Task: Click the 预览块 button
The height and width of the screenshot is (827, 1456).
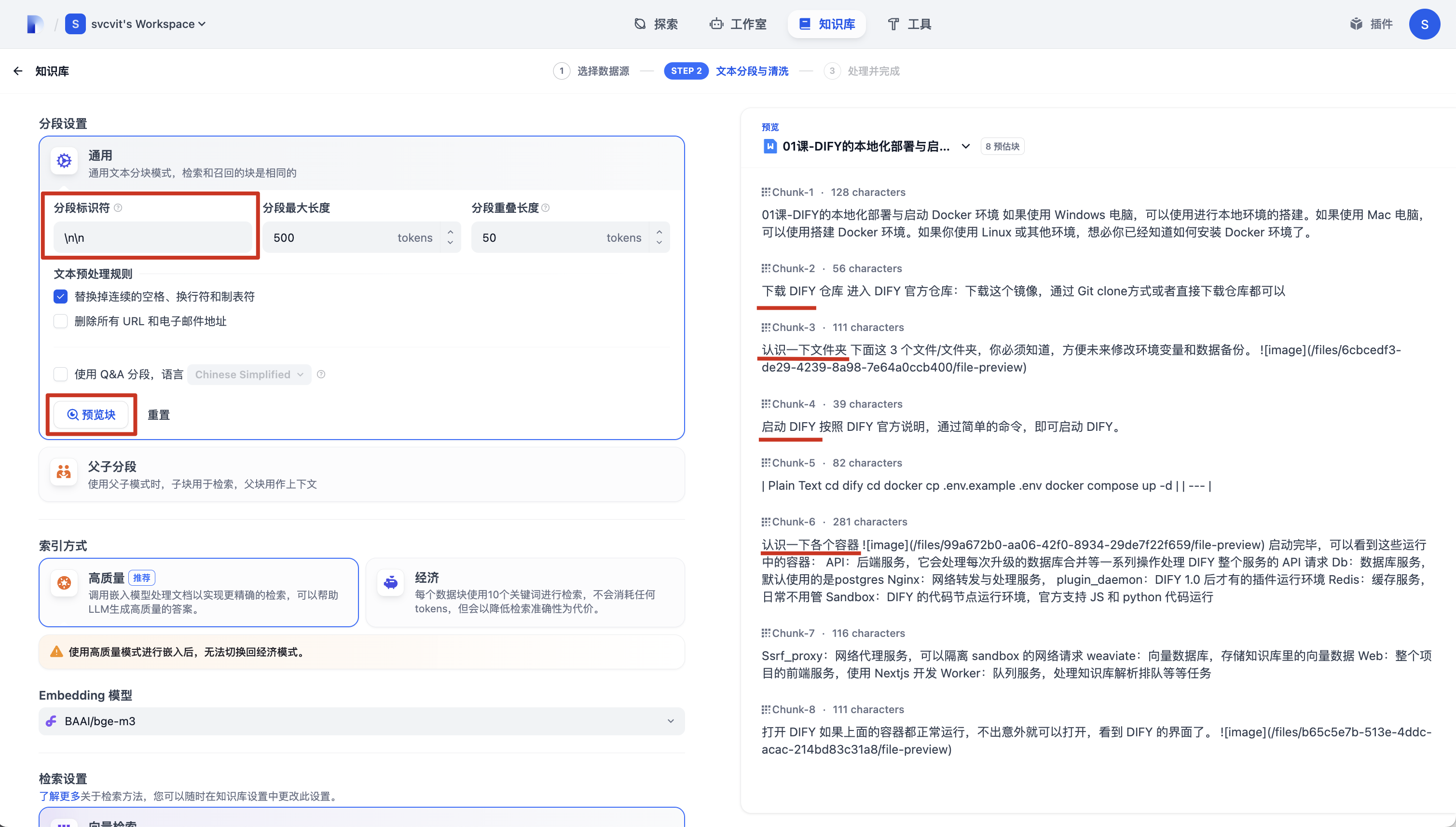Action: click(x=91, y=414)
